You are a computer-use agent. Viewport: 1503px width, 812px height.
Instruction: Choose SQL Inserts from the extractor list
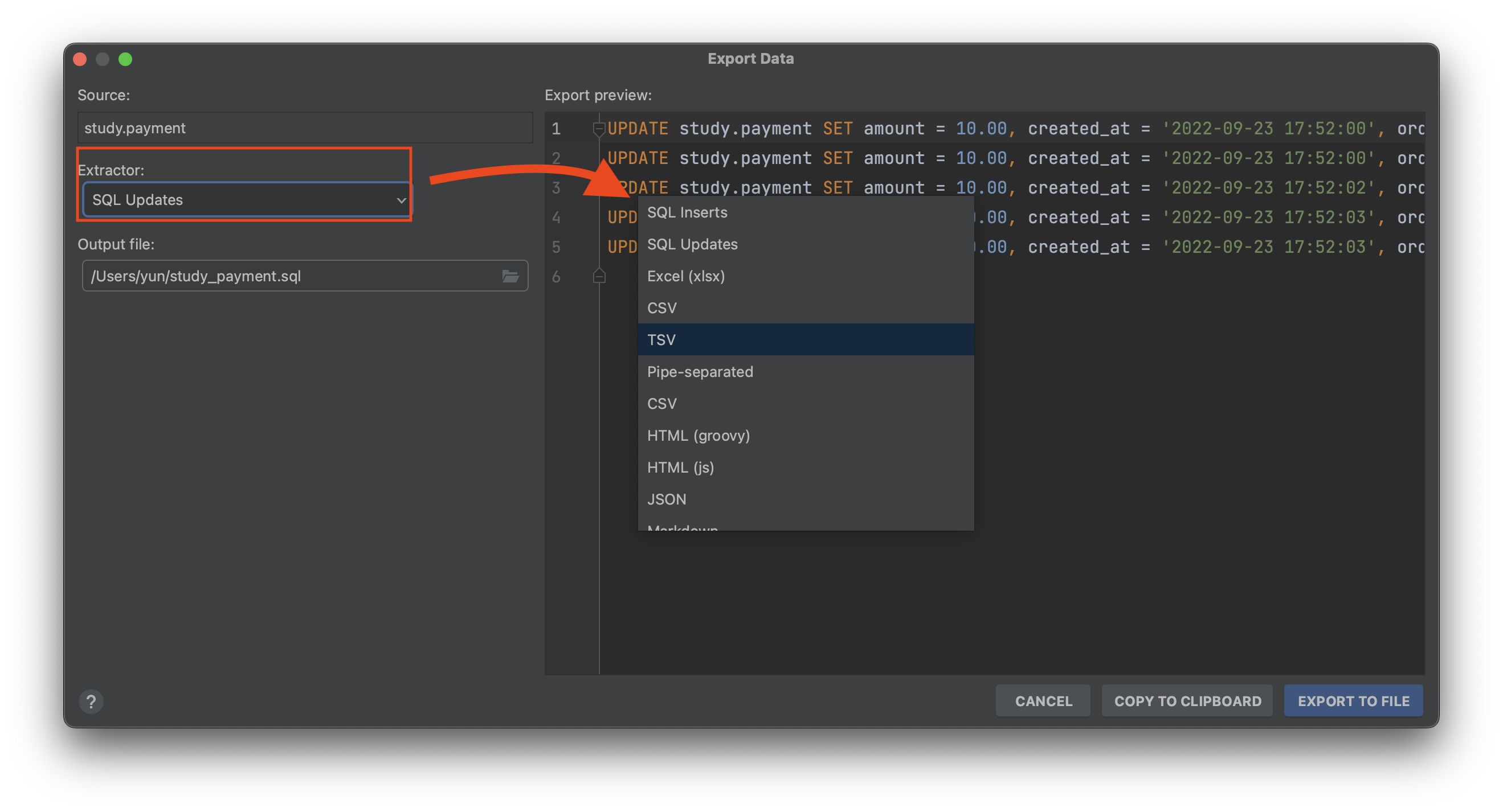[687, 212]
